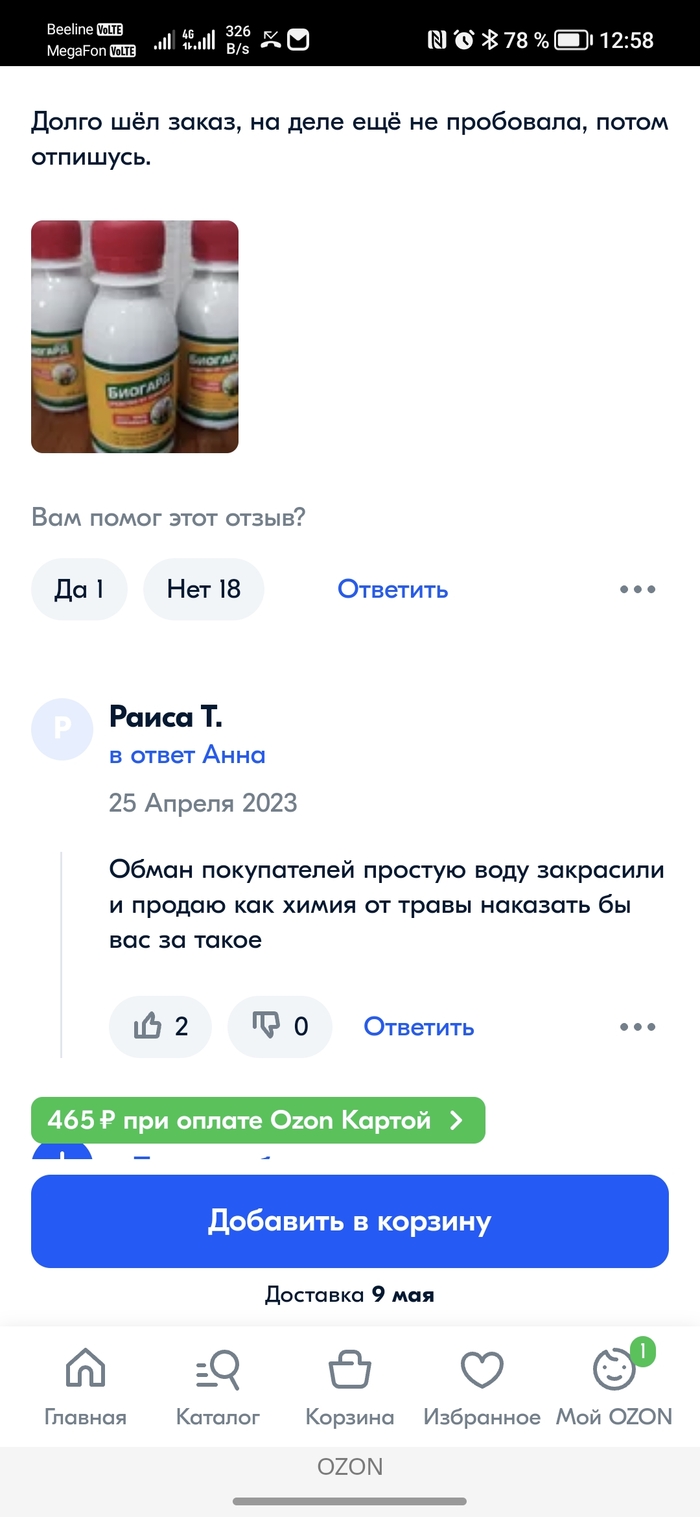Viewport: 700px width, 1517px height.
Task: Expand the Ozon Картой price offer chevron
Action: (x=456, y=1120)
